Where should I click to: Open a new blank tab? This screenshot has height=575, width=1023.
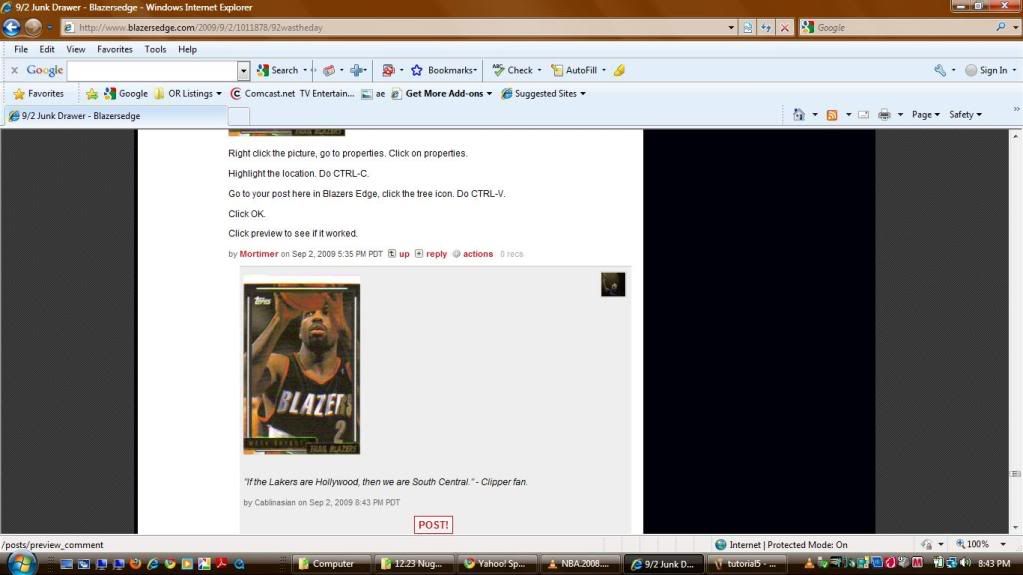click(x=239, y=116)
